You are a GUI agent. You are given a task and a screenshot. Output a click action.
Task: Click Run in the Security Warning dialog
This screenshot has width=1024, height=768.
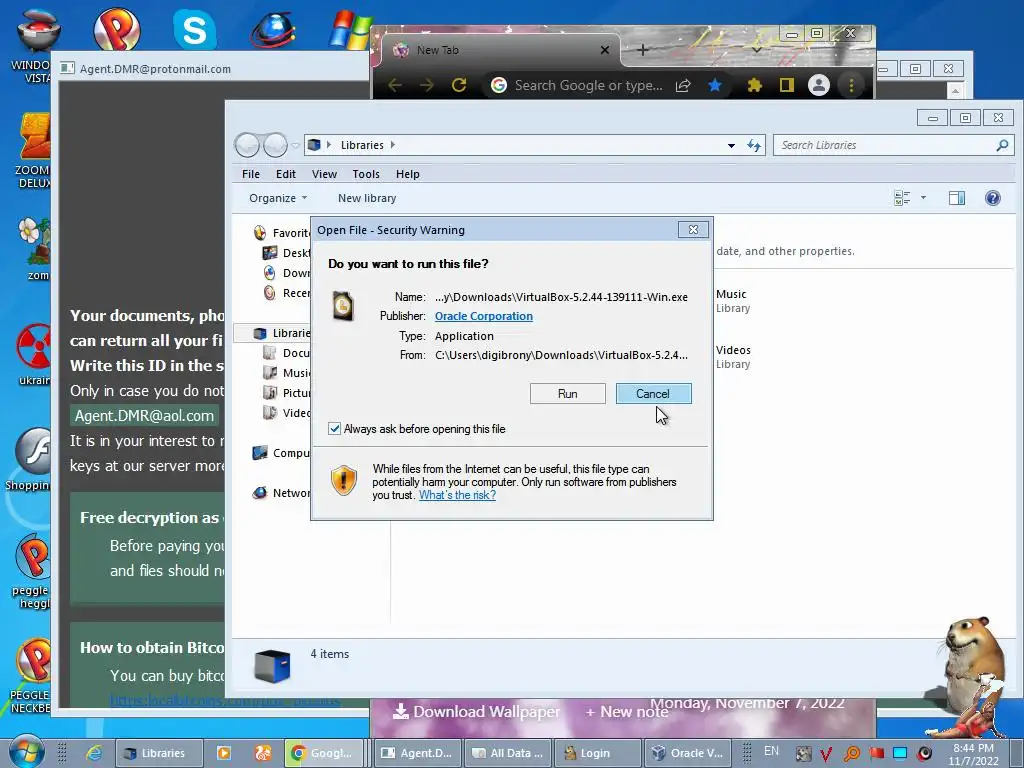(568, 394)
